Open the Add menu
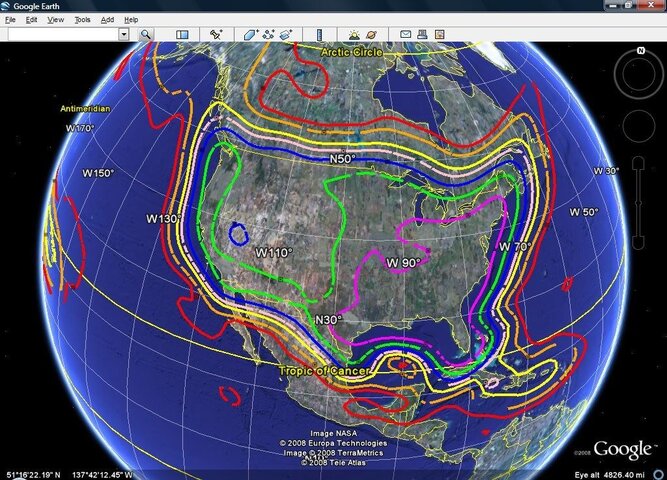Image resolution: width=667 pixels, height=480 pixels. pyautogui.click(x=107, y=20)
